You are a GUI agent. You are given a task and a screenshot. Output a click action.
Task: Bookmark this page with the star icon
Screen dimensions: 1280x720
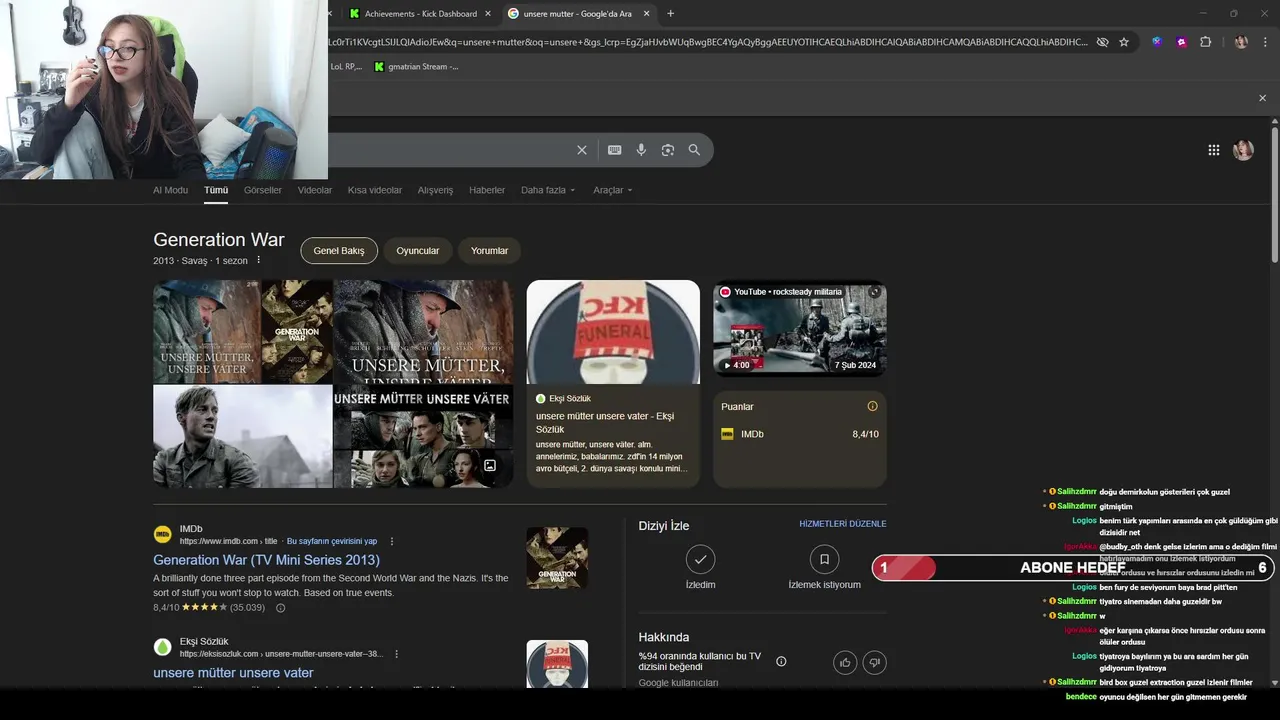tap(1124, 42)
